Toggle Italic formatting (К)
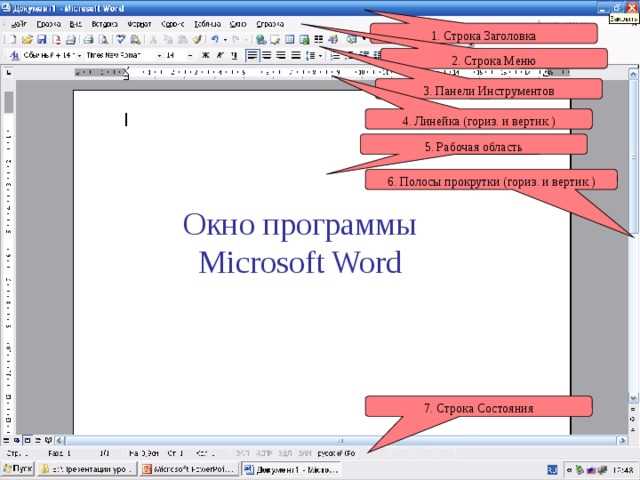This screenshot has height=480, width=640. (220, 55)
